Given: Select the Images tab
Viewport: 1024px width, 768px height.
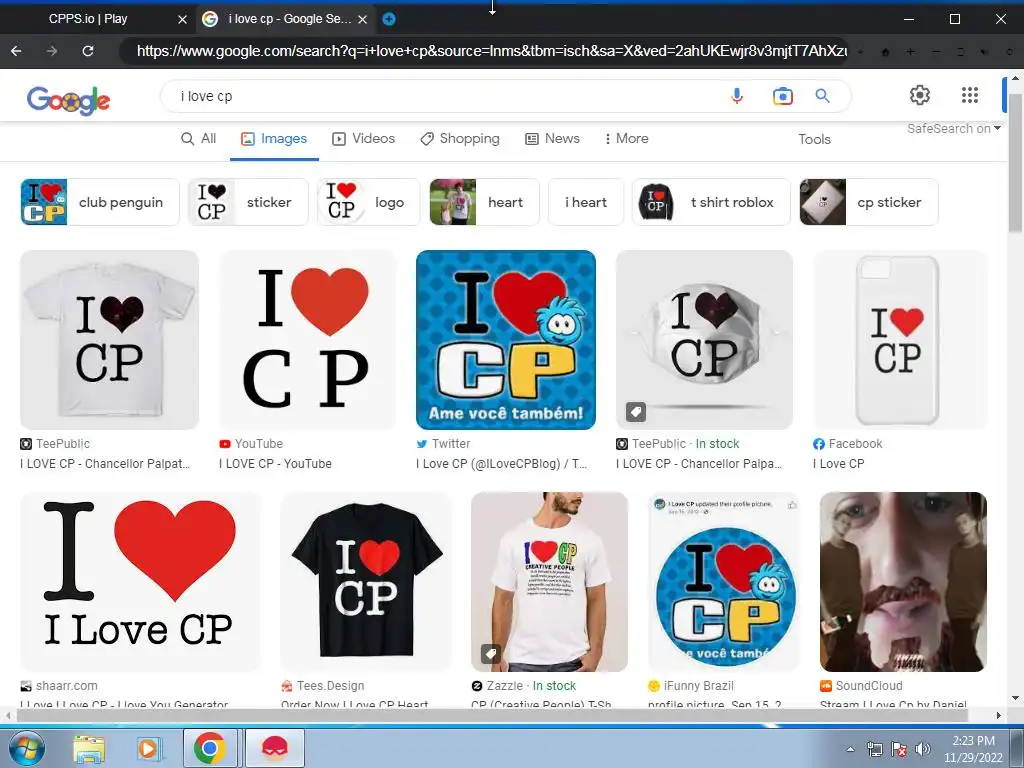Looking at the screenshot, I should point(274,138).
